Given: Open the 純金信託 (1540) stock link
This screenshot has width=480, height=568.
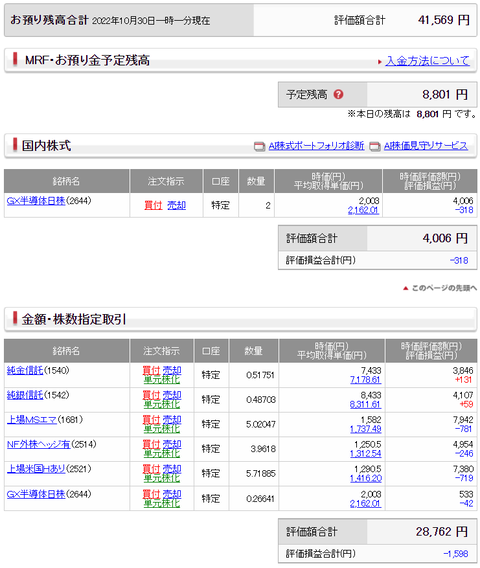Looking at the screenshot, I should point(25,370).
